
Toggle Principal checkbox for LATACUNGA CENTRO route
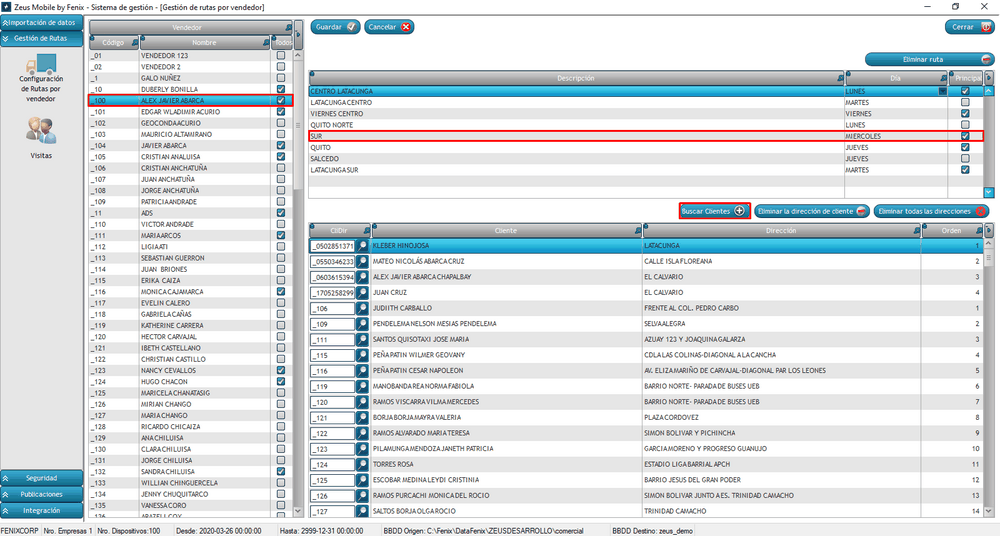tap(965, 102)
